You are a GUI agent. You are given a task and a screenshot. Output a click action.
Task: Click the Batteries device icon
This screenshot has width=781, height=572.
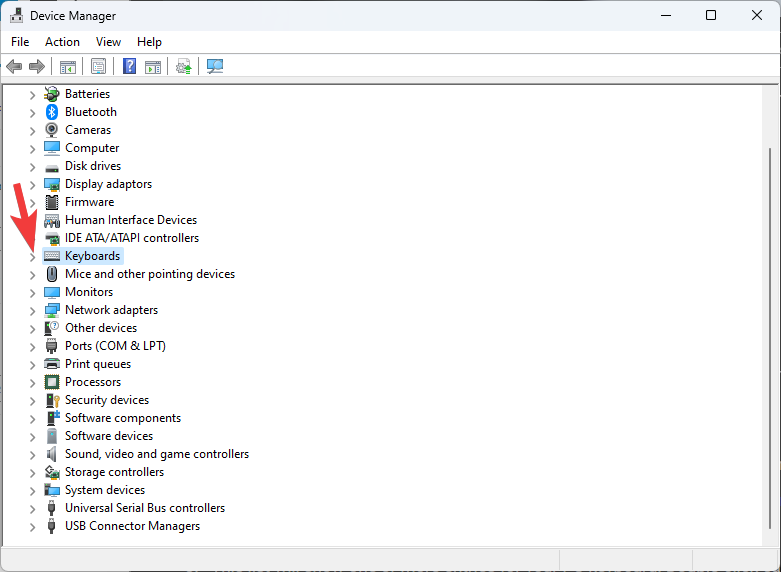[x=52, y=94]
